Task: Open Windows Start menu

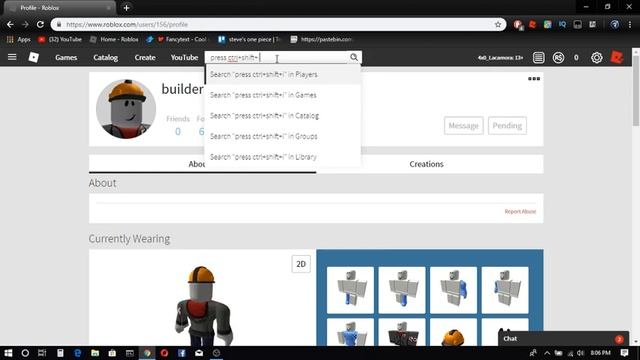Action: click(x=8, y=353)
